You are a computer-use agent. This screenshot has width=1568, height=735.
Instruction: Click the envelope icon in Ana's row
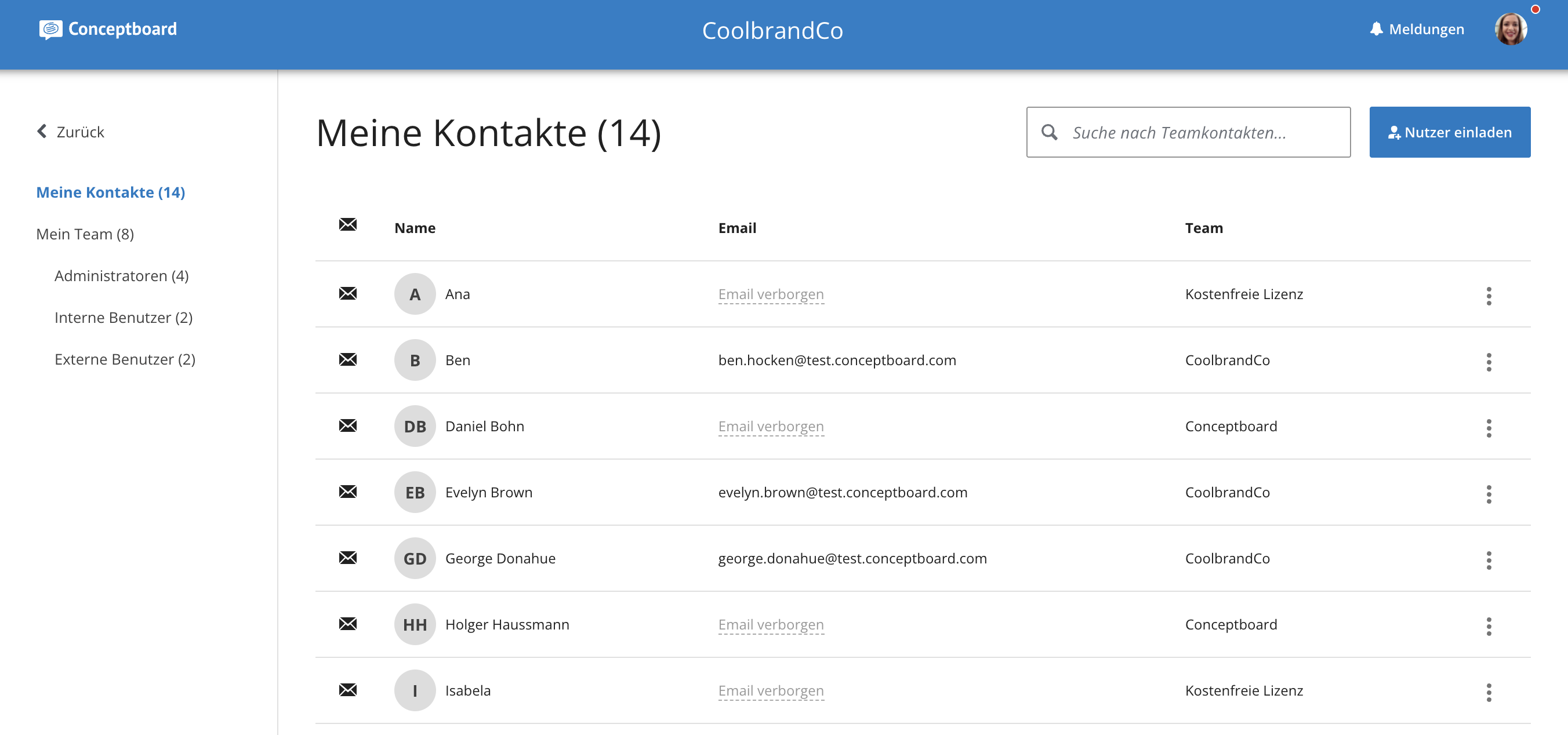coord(347,293)
